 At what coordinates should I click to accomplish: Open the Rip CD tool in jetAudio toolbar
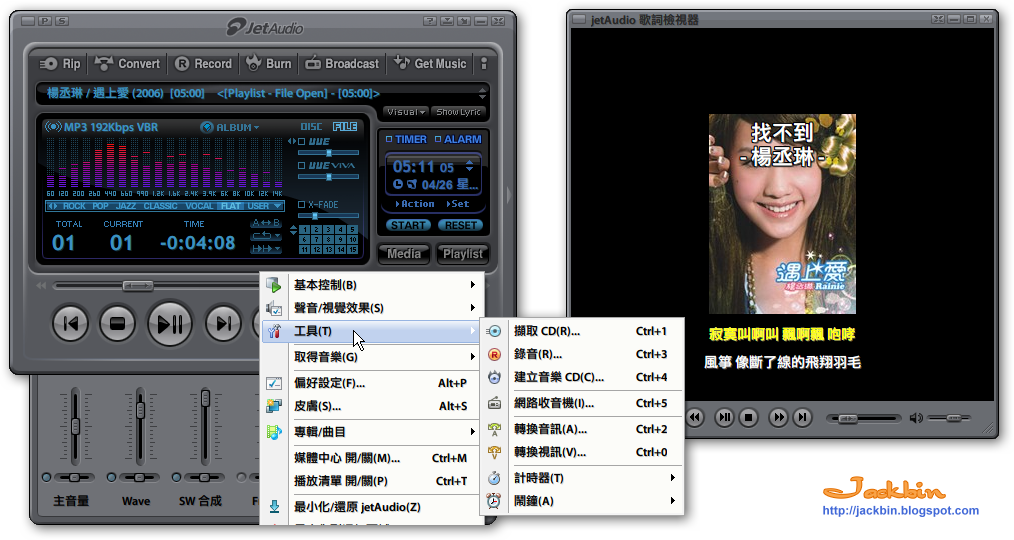coord(60,63)
